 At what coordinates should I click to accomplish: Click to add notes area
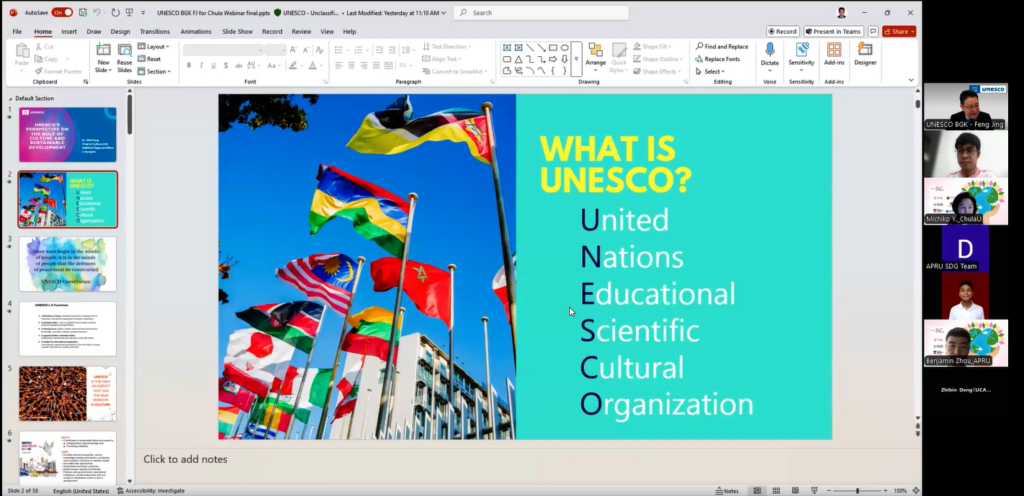[x=185, y=459]
